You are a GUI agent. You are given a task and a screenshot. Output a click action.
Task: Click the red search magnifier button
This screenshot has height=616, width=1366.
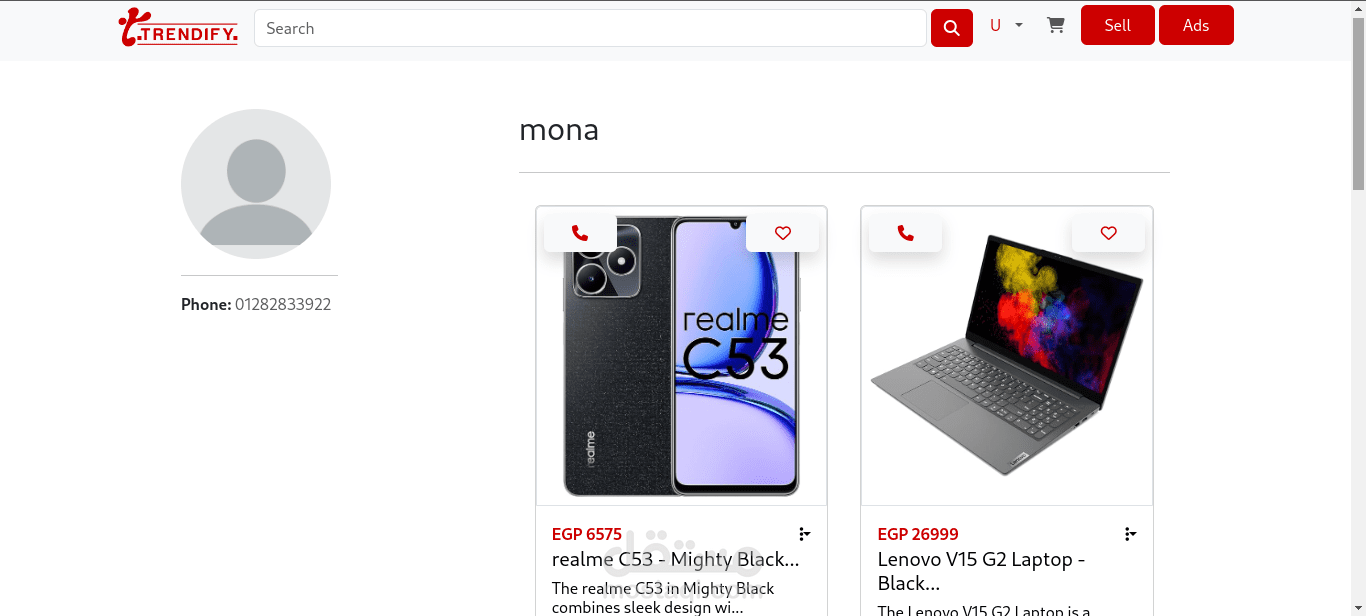[x=952, y=28]
